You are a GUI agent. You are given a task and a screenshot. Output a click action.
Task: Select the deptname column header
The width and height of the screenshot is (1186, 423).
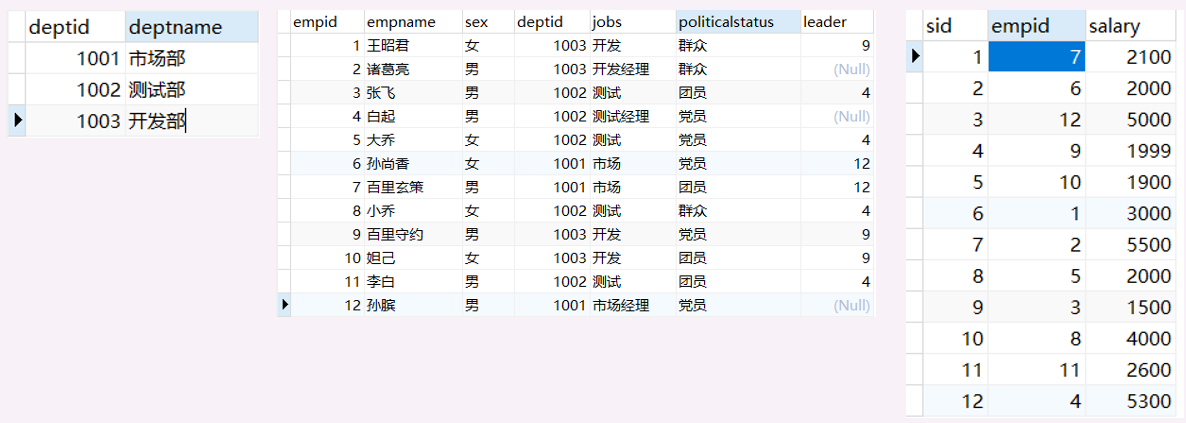click(191, 27)
